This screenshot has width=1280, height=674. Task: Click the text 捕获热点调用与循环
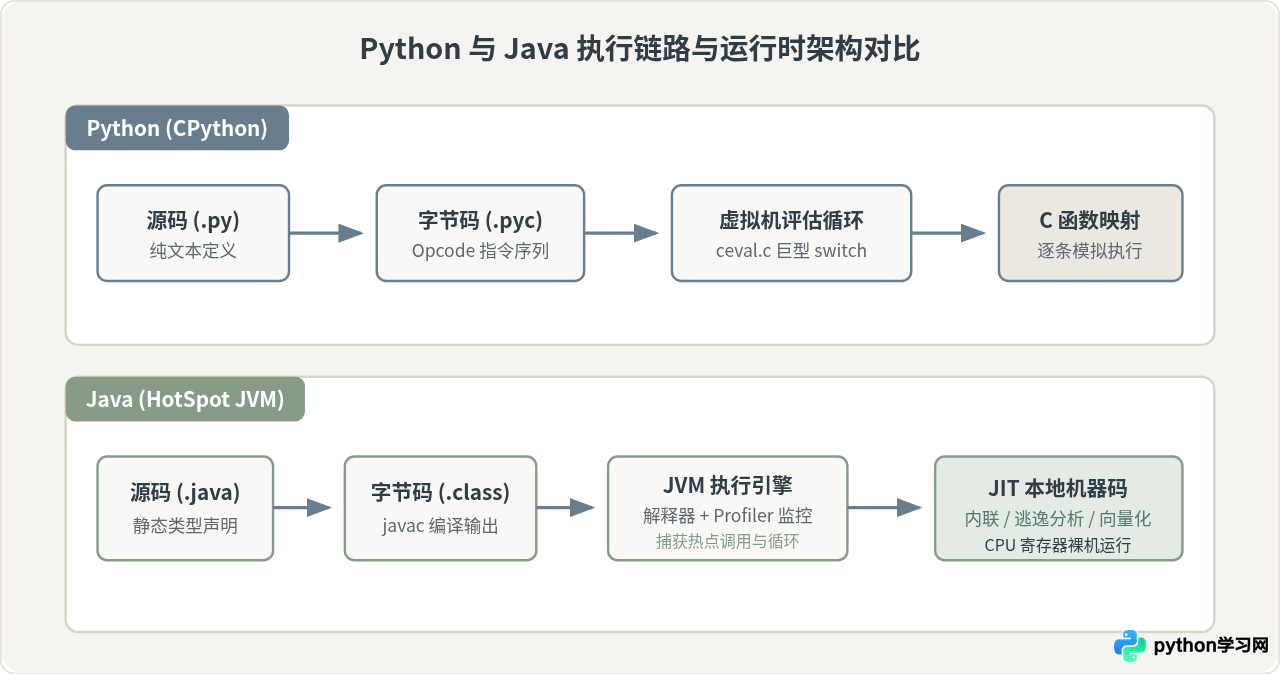click(x=728, y=541)
